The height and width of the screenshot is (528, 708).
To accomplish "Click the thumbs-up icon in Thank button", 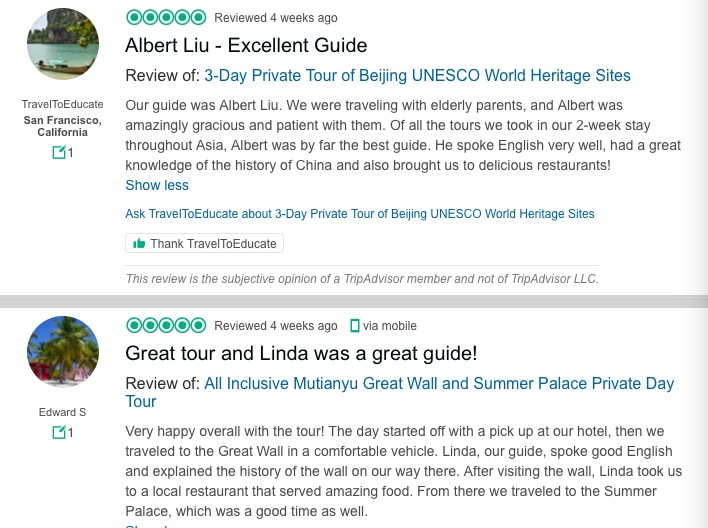I will pos(139,244).
